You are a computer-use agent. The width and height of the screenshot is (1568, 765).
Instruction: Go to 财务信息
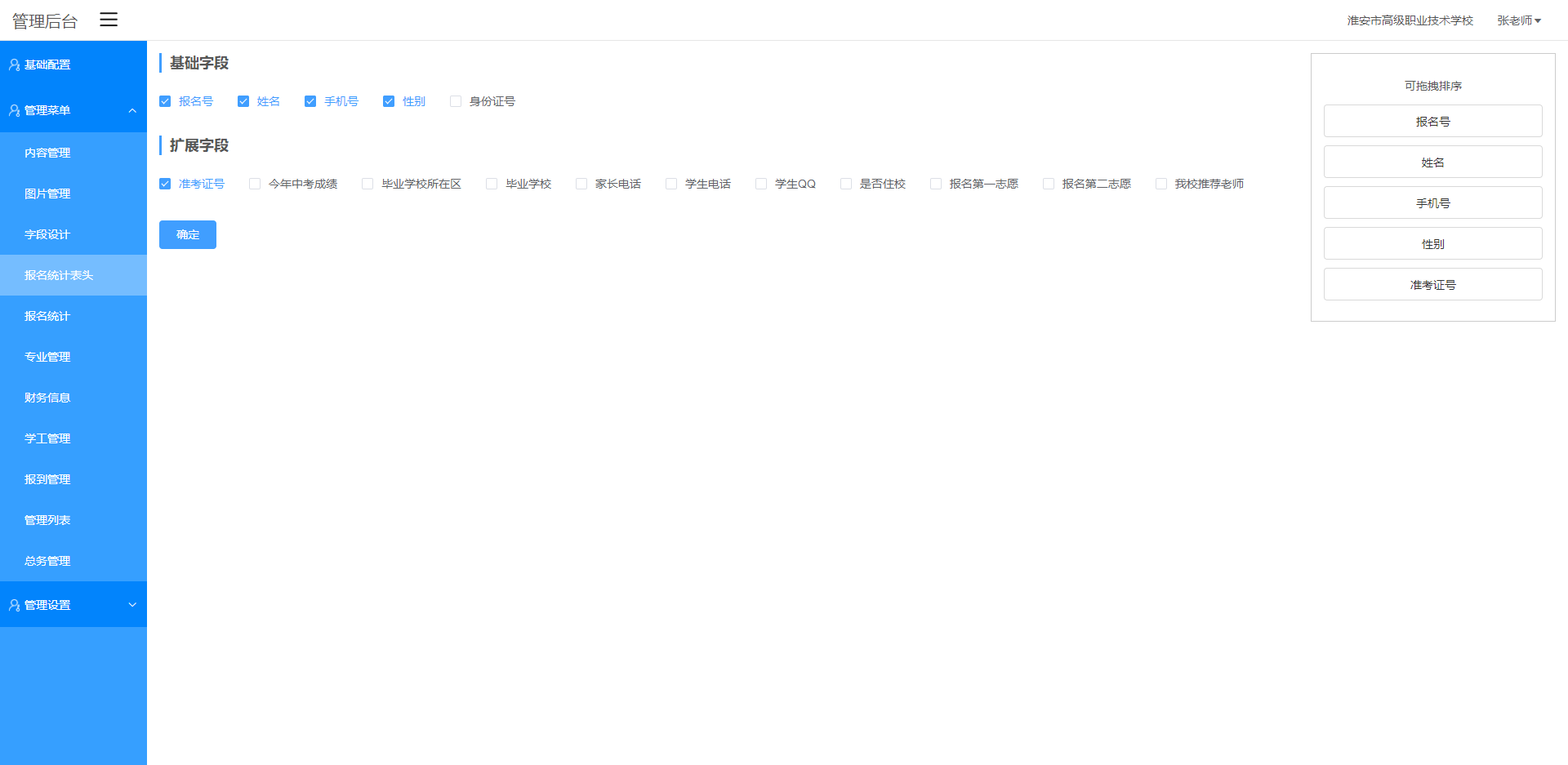(73, 398)
